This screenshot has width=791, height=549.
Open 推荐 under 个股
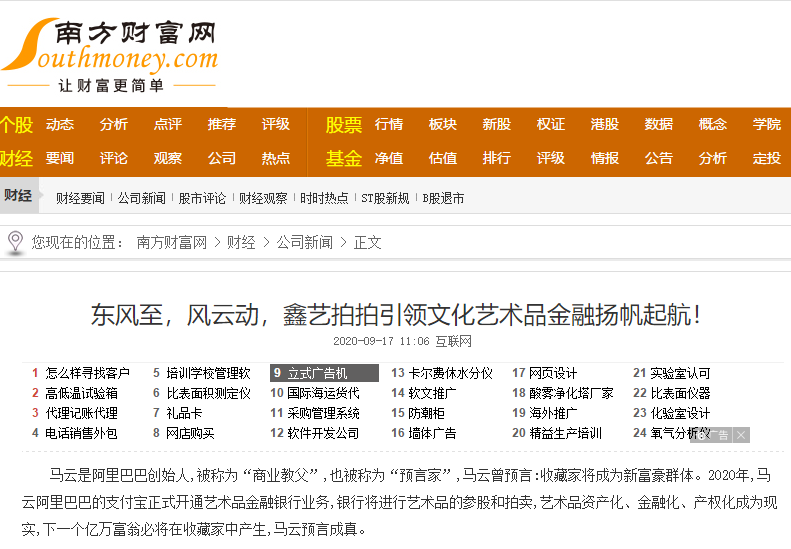222,124
